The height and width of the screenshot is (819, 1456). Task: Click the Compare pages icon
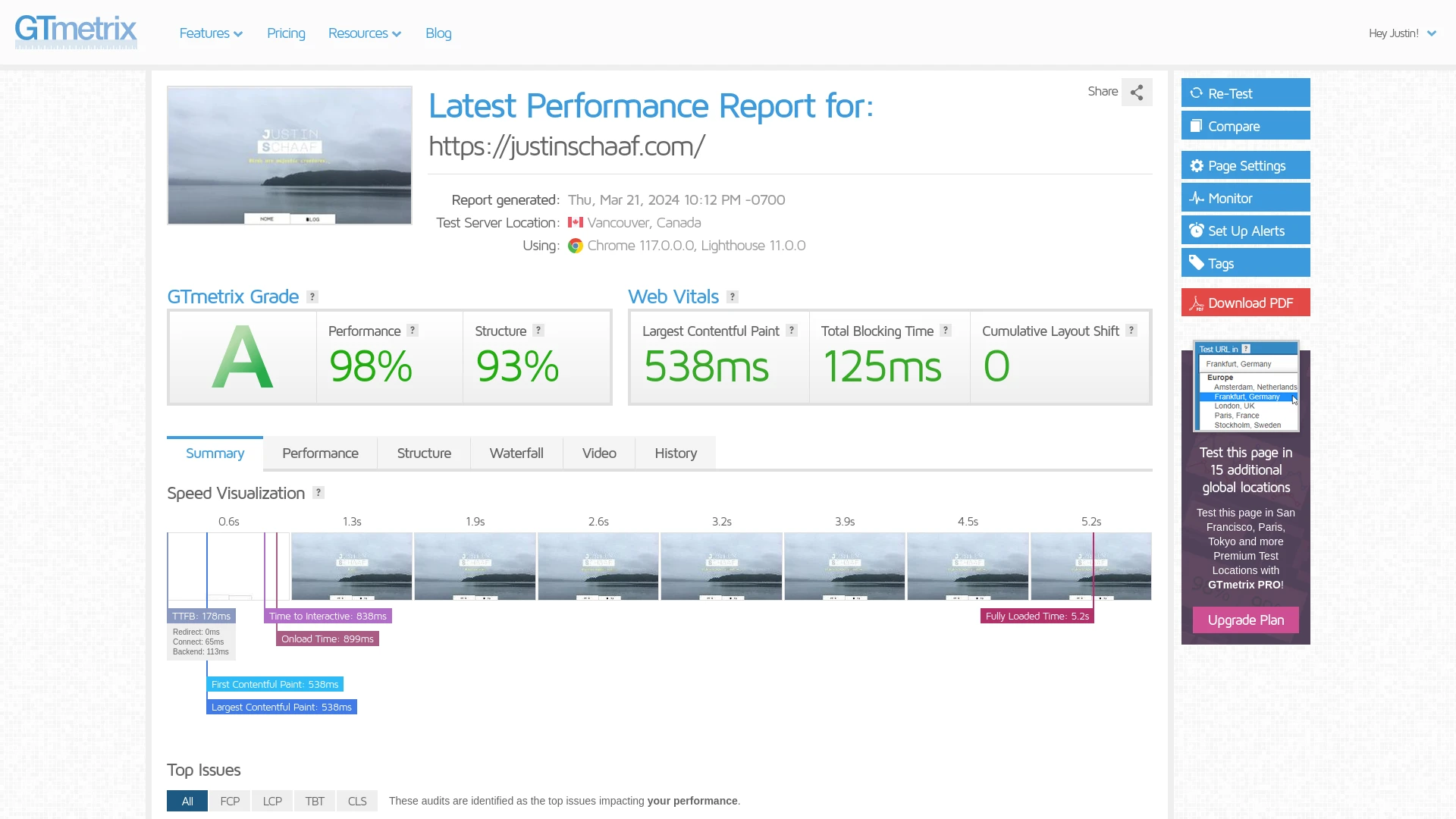click(1196, 126)
